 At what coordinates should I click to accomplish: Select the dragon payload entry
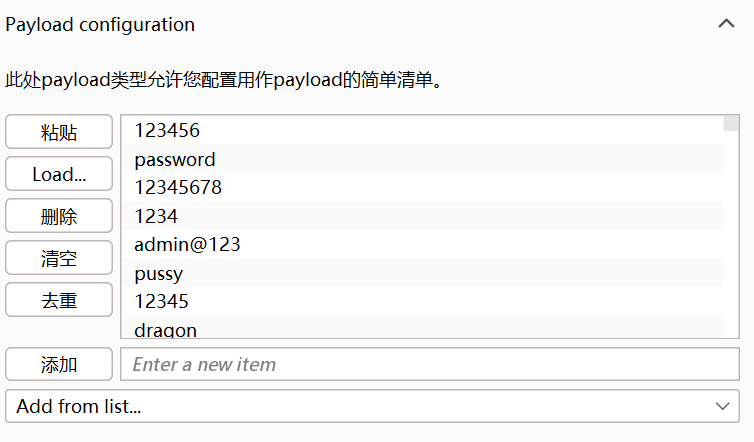(422, 327)
